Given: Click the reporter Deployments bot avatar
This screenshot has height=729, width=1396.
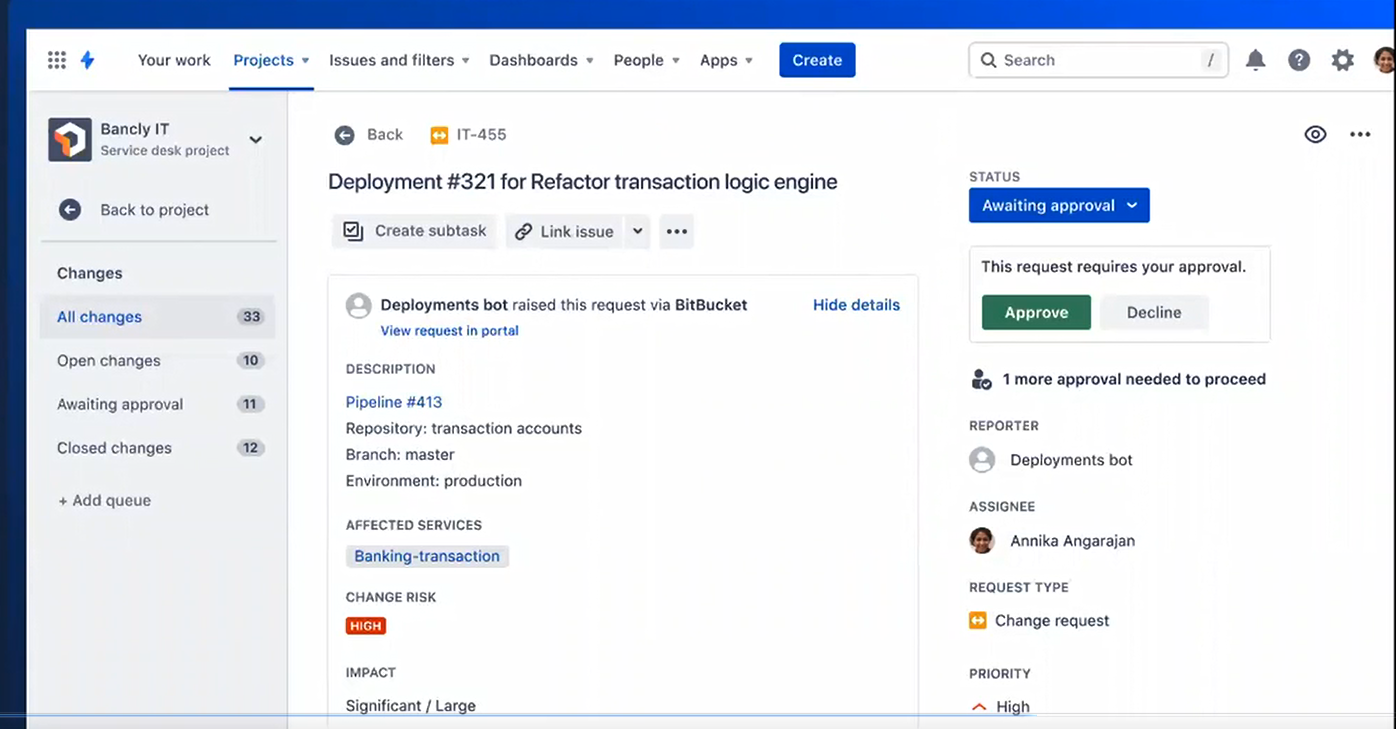Looking at the screenshot, I should pyautogui.click(x=982, y=460).
